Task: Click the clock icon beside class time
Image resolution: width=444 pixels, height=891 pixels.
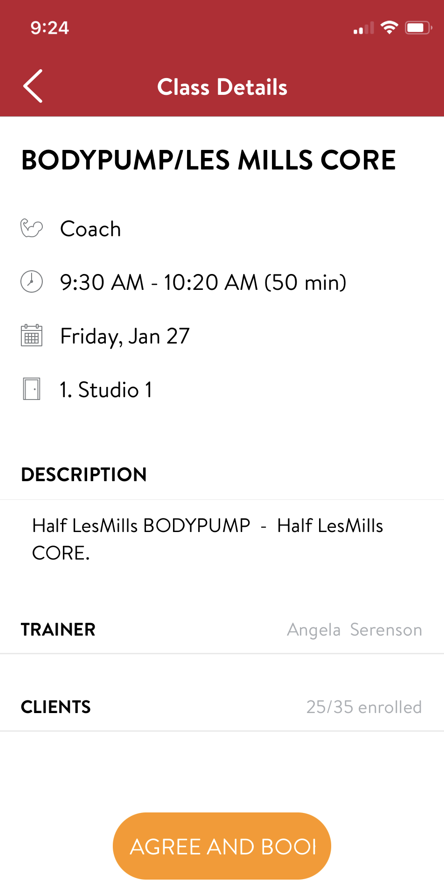Action: (31, 282)
